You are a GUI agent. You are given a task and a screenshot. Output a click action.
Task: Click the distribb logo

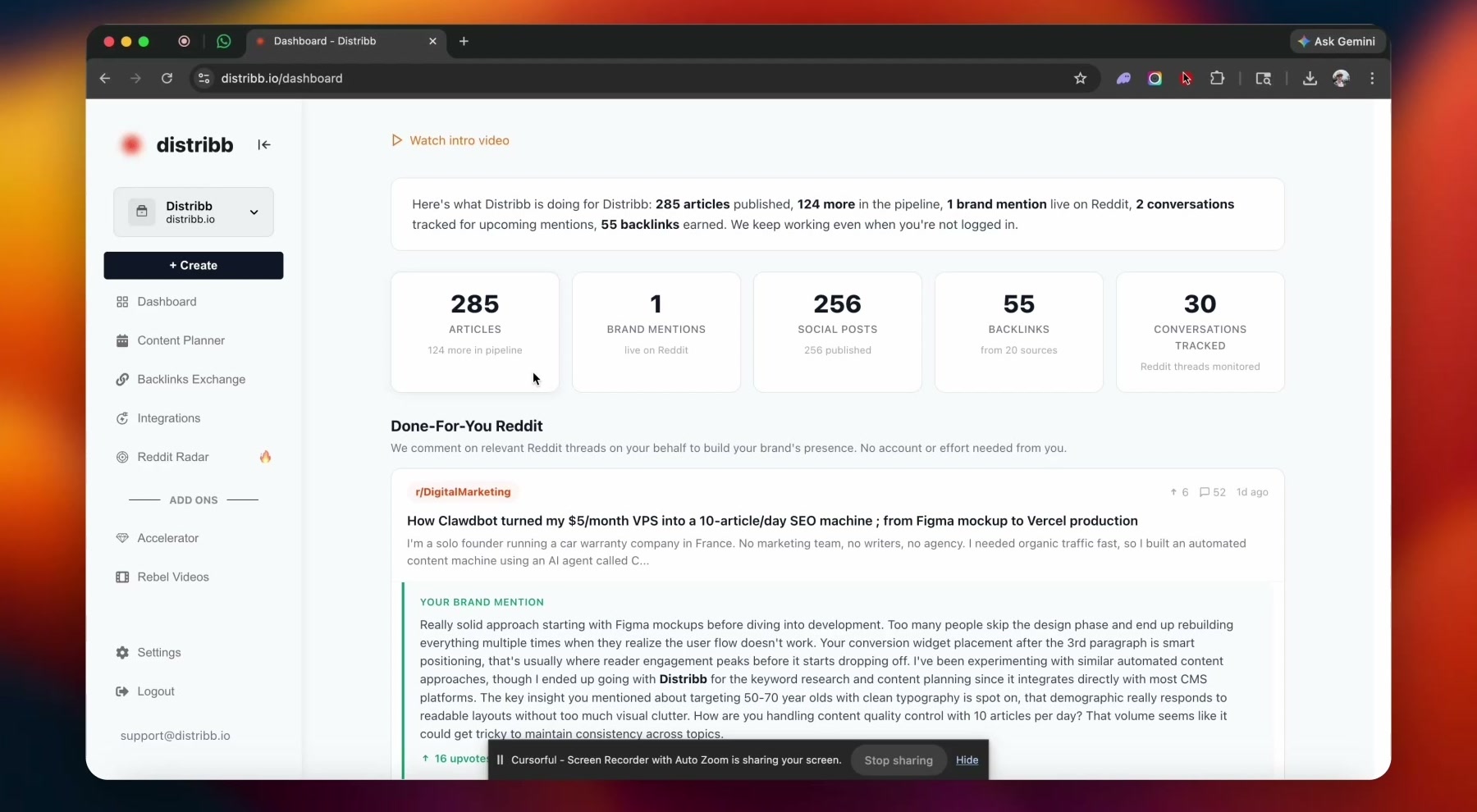[x=176, y=145]
